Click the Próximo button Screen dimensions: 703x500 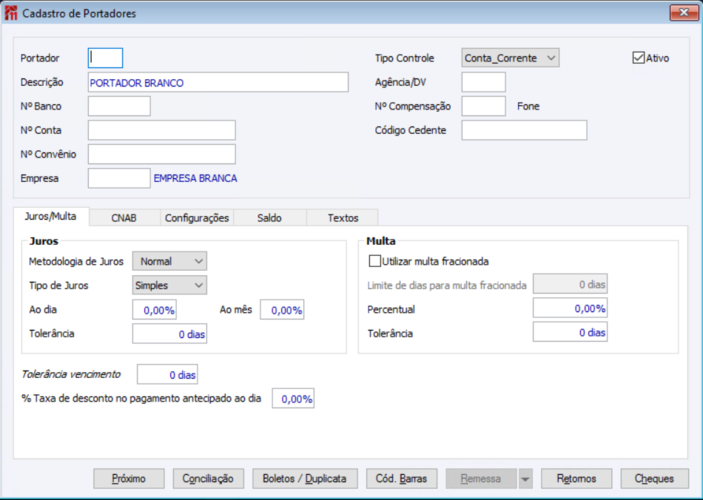(128, 479)
